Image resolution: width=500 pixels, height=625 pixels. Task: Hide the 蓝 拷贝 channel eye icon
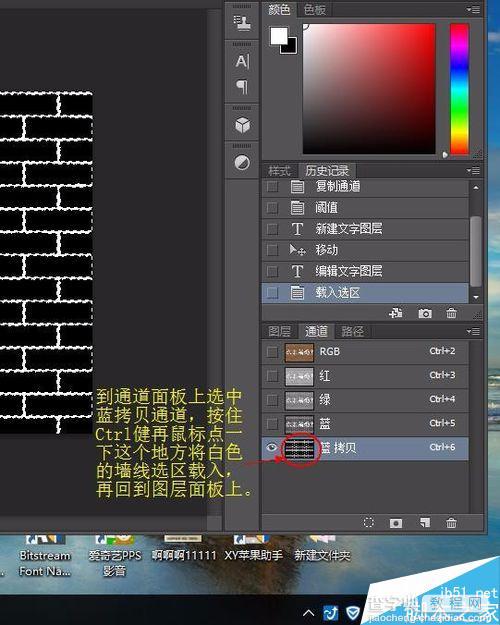coord(272,448)
